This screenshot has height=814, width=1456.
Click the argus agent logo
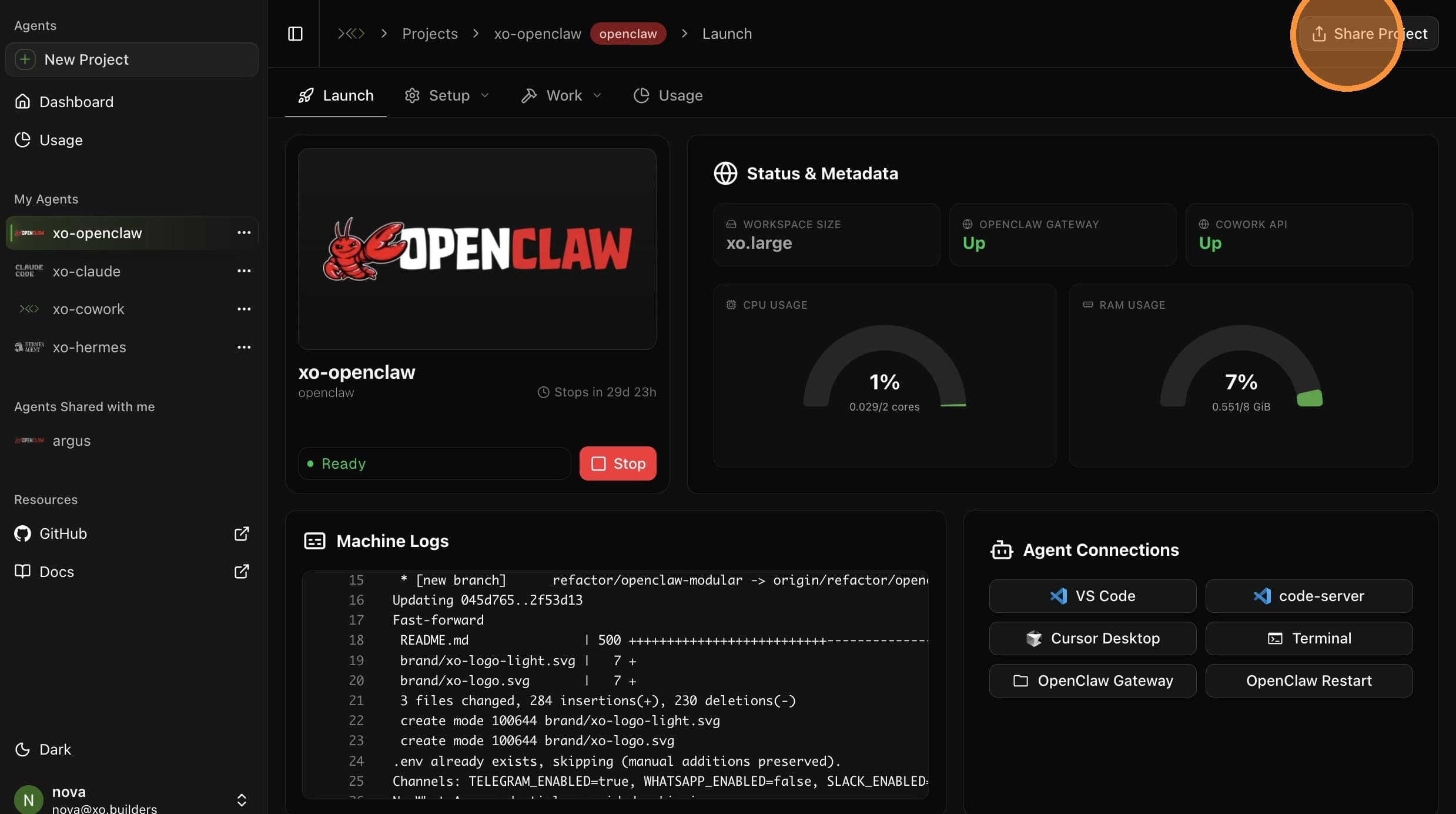pyautogui.click(x=29, y=441)
